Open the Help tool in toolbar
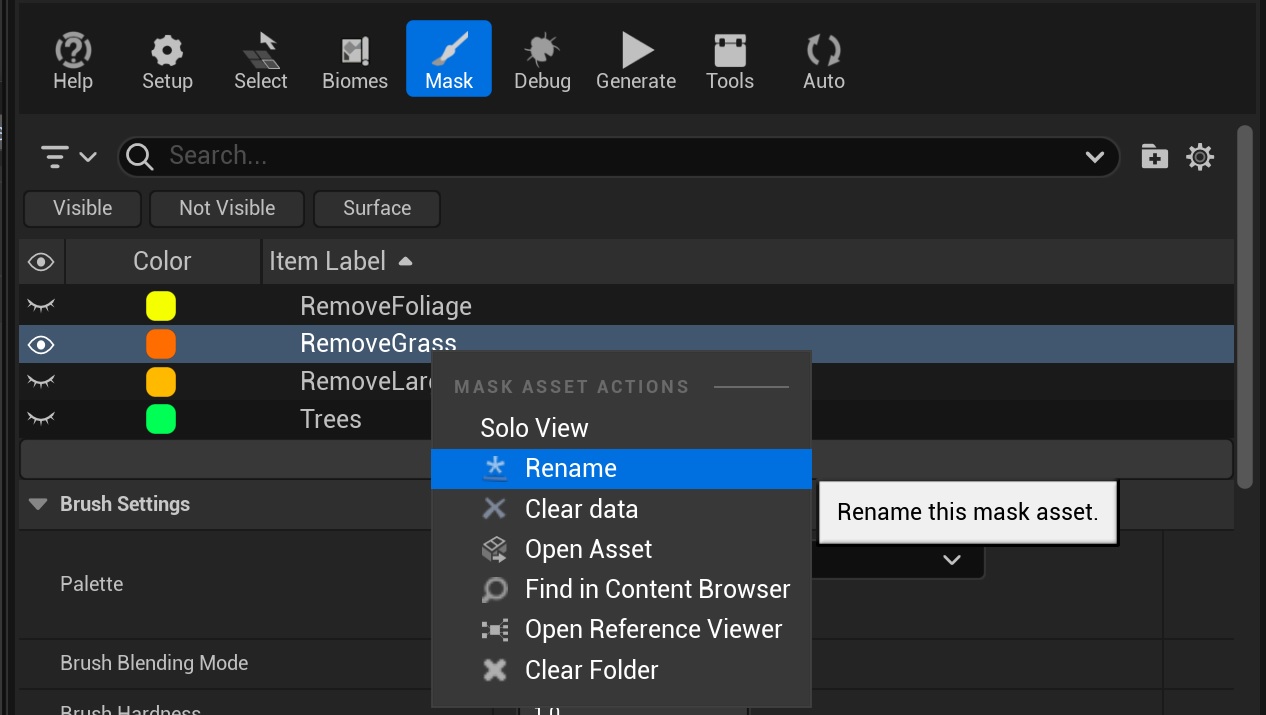This screenshot has width=1266, height=715. [x=72, y=60]
